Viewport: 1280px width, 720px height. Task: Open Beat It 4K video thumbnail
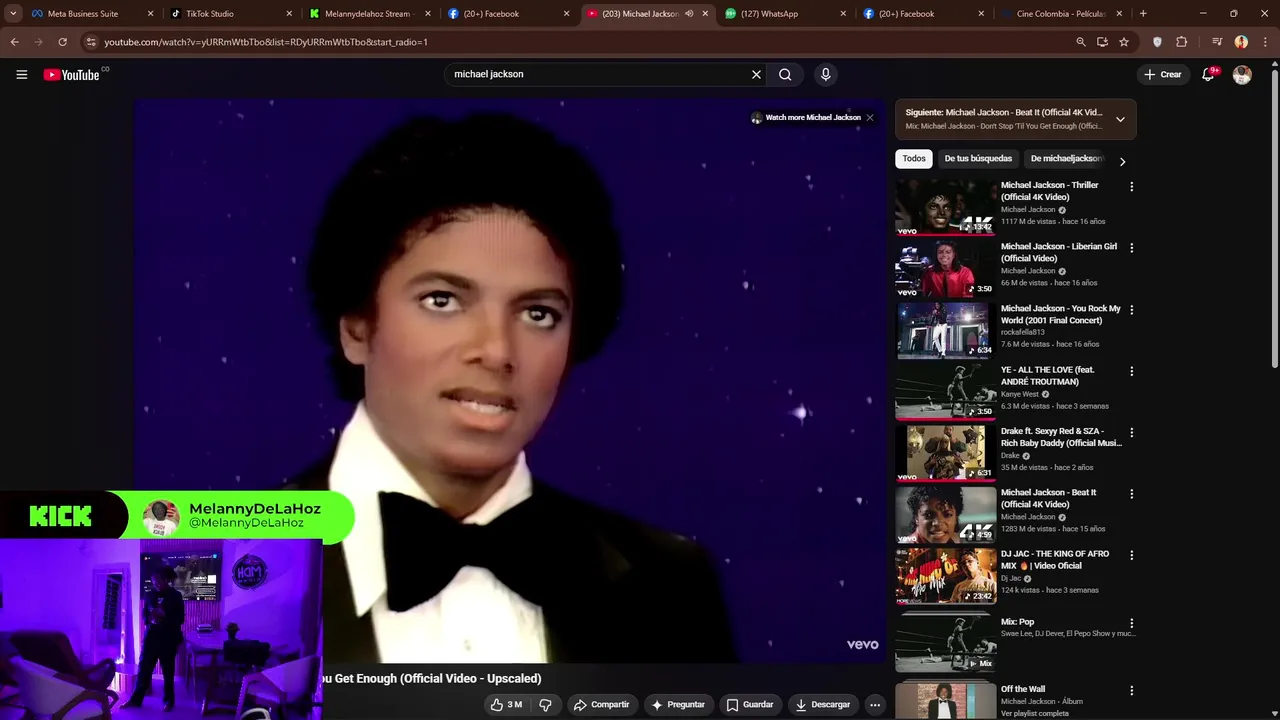[x=945, y=514]
